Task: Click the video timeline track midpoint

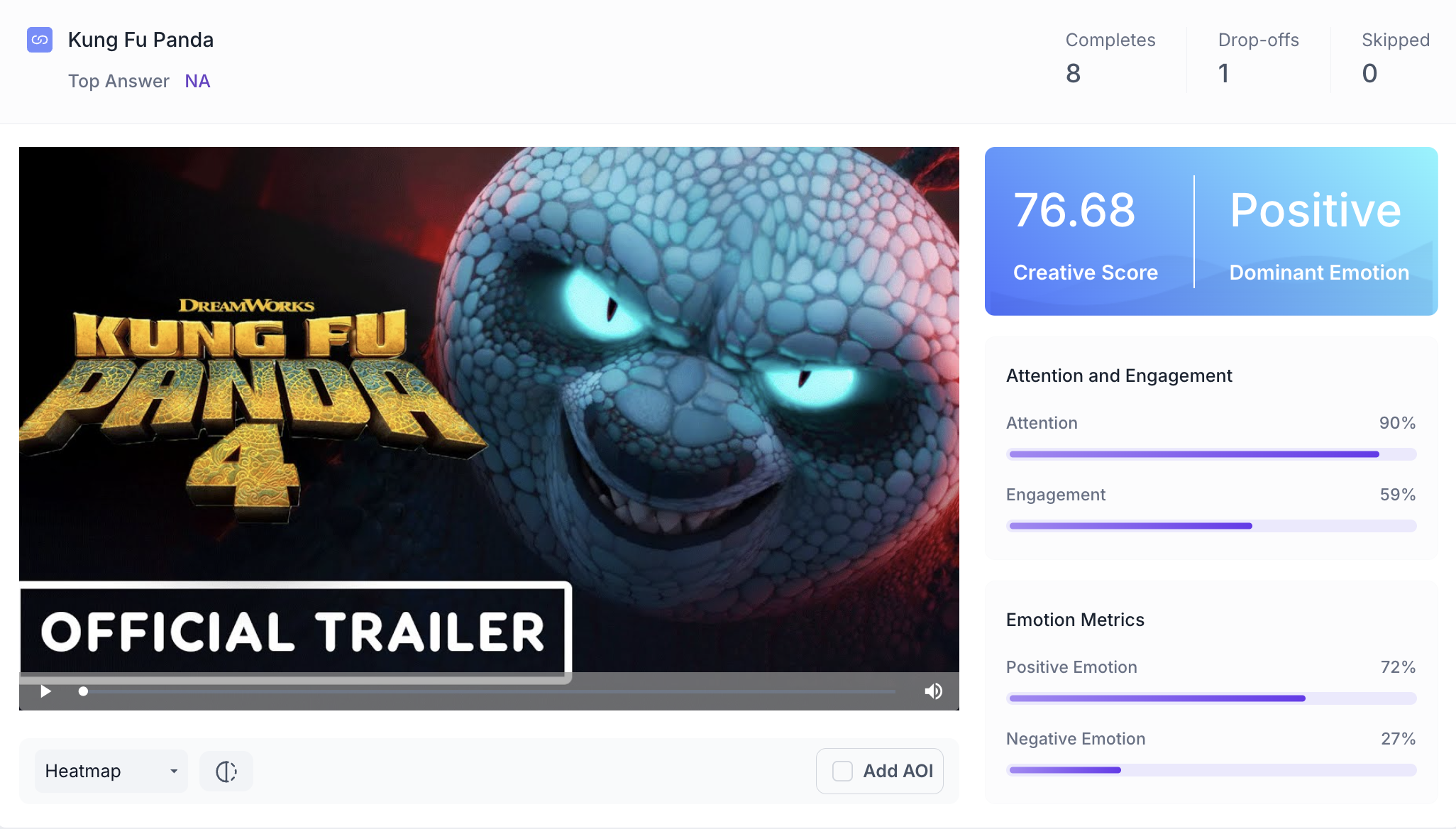Action: tap(490, 691)
